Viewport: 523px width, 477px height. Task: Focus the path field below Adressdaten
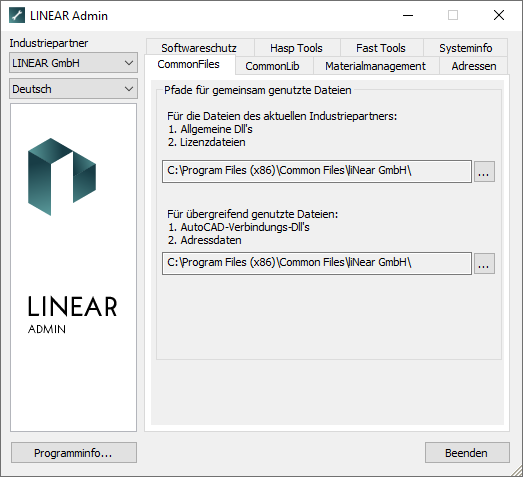[x=317, y=264]
